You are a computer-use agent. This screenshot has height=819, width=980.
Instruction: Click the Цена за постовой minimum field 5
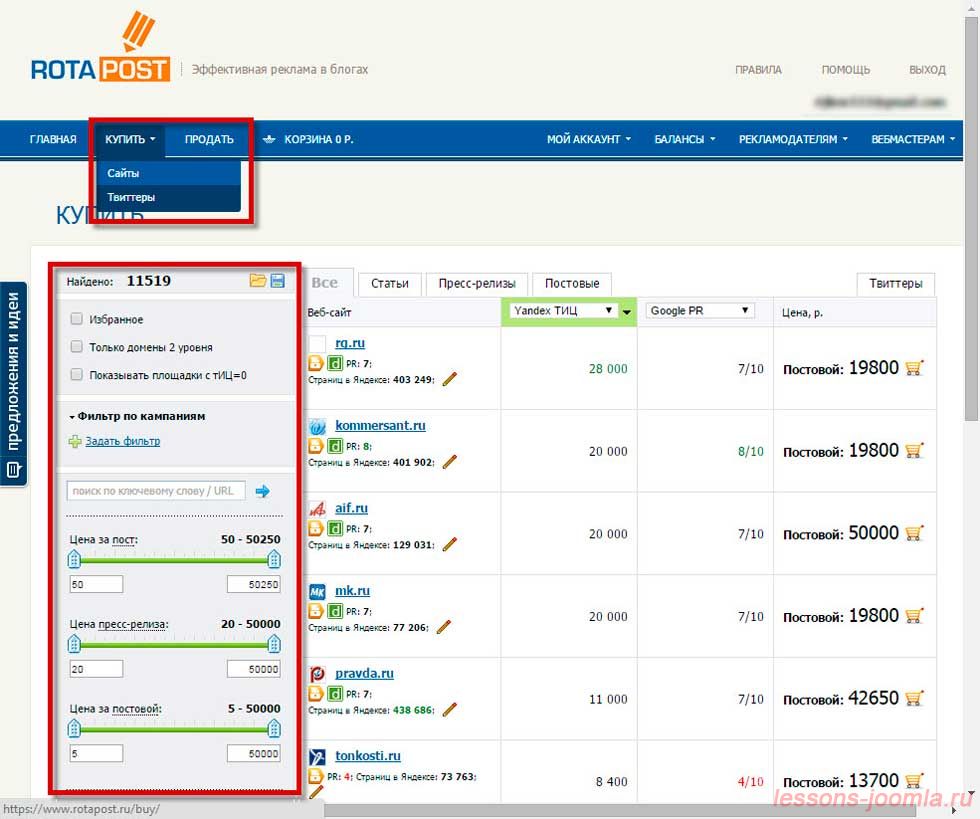tap(96, 754)
